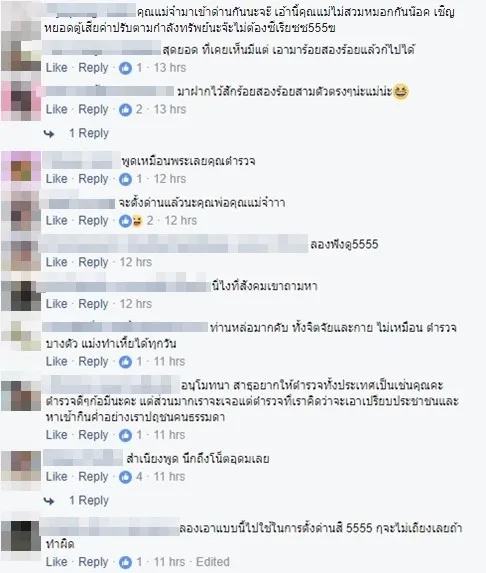The image size is (486, 573).
Task: Click the reply arrow icon under the 'สำเนียงพูด' comment
Action: [x=49, y=500]
